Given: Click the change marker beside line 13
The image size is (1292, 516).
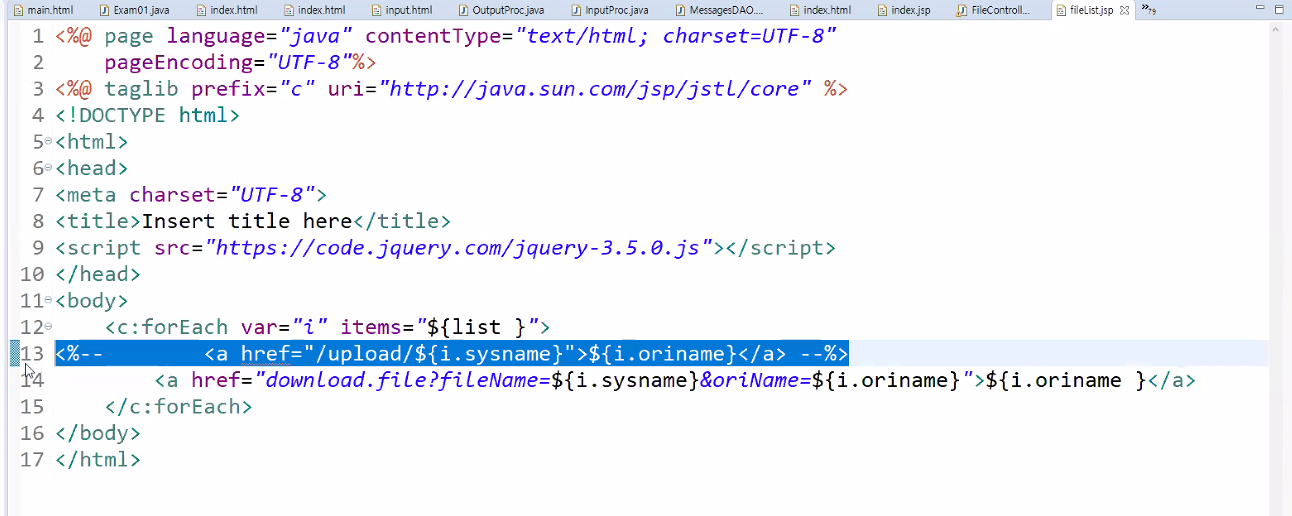Looking at the screenshot, I should 14,353.
